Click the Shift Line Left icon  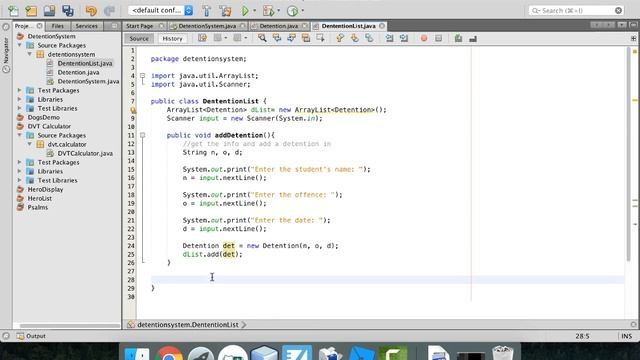[x=389, y=38]
